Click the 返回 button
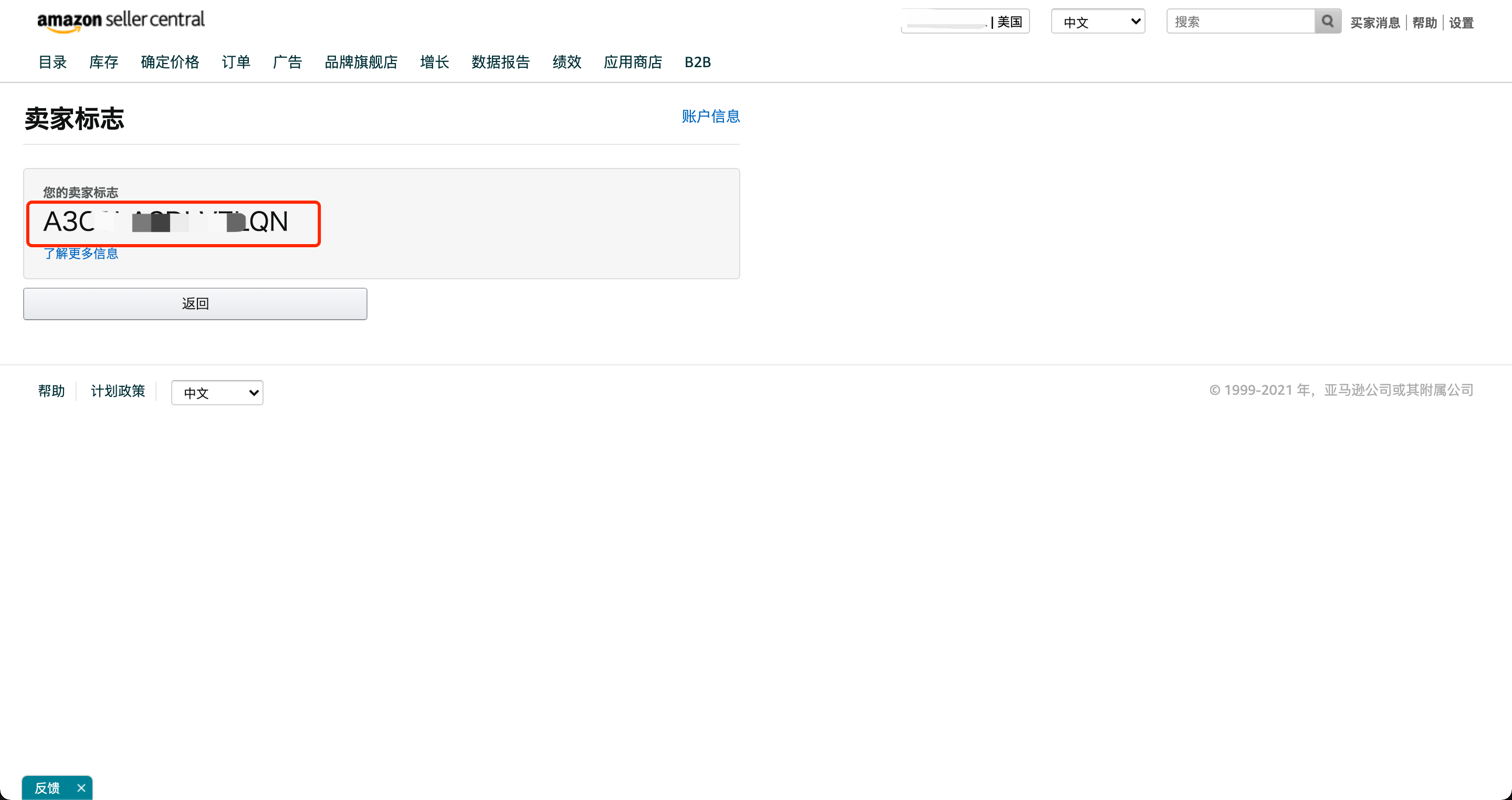1512x800 pixels. coord(195,303)
